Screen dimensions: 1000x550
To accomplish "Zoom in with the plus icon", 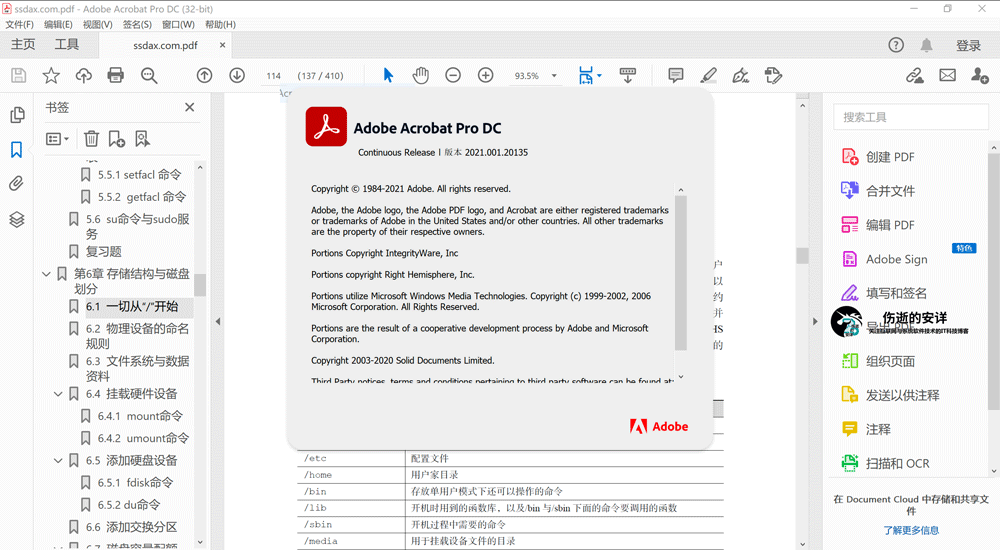I will click(x=485, y=75).
